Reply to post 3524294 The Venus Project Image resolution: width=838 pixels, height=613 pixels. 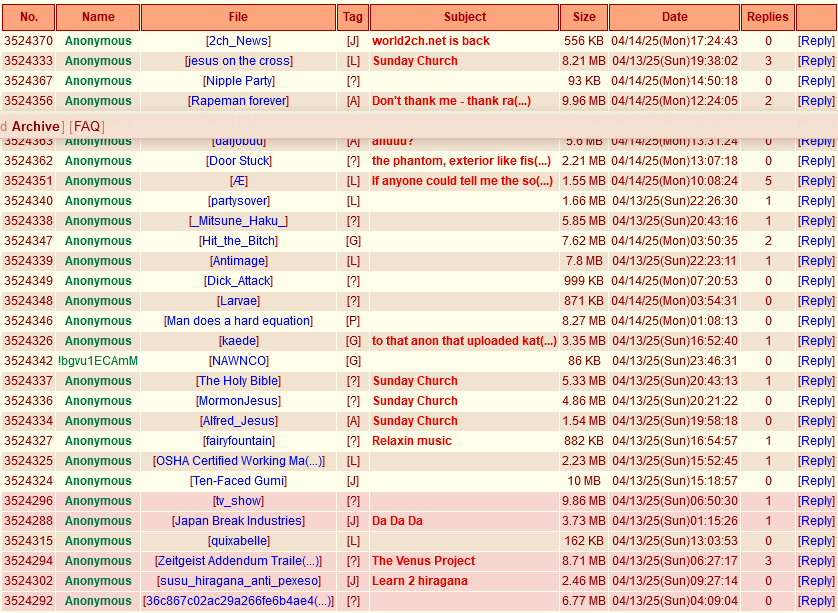pos(816,561)
